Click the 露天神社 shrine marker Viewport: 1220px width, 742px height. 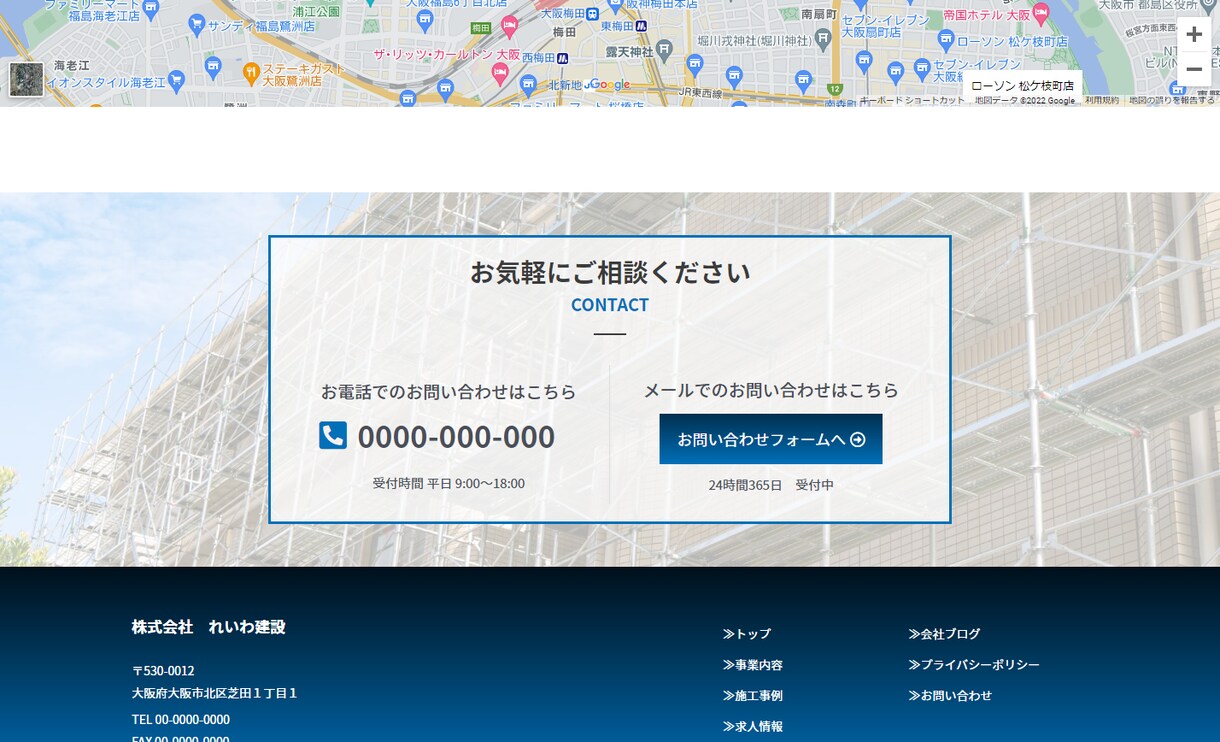click(x=663, y=50)
